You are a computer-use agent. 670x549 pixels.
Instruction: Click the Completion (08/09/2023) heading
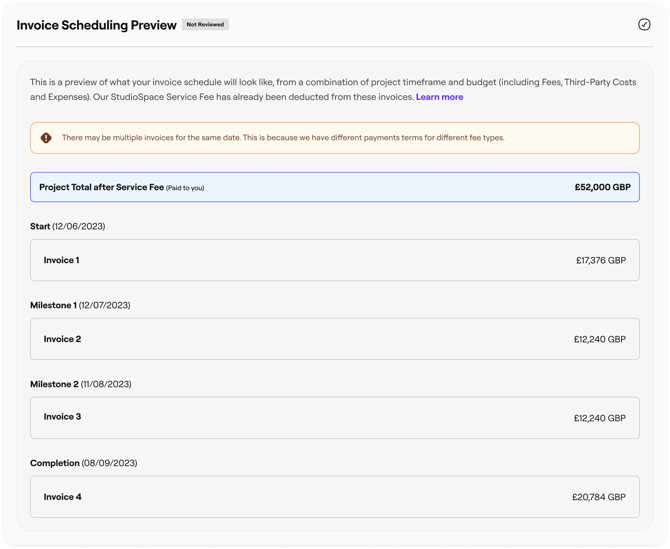point(84,463)
